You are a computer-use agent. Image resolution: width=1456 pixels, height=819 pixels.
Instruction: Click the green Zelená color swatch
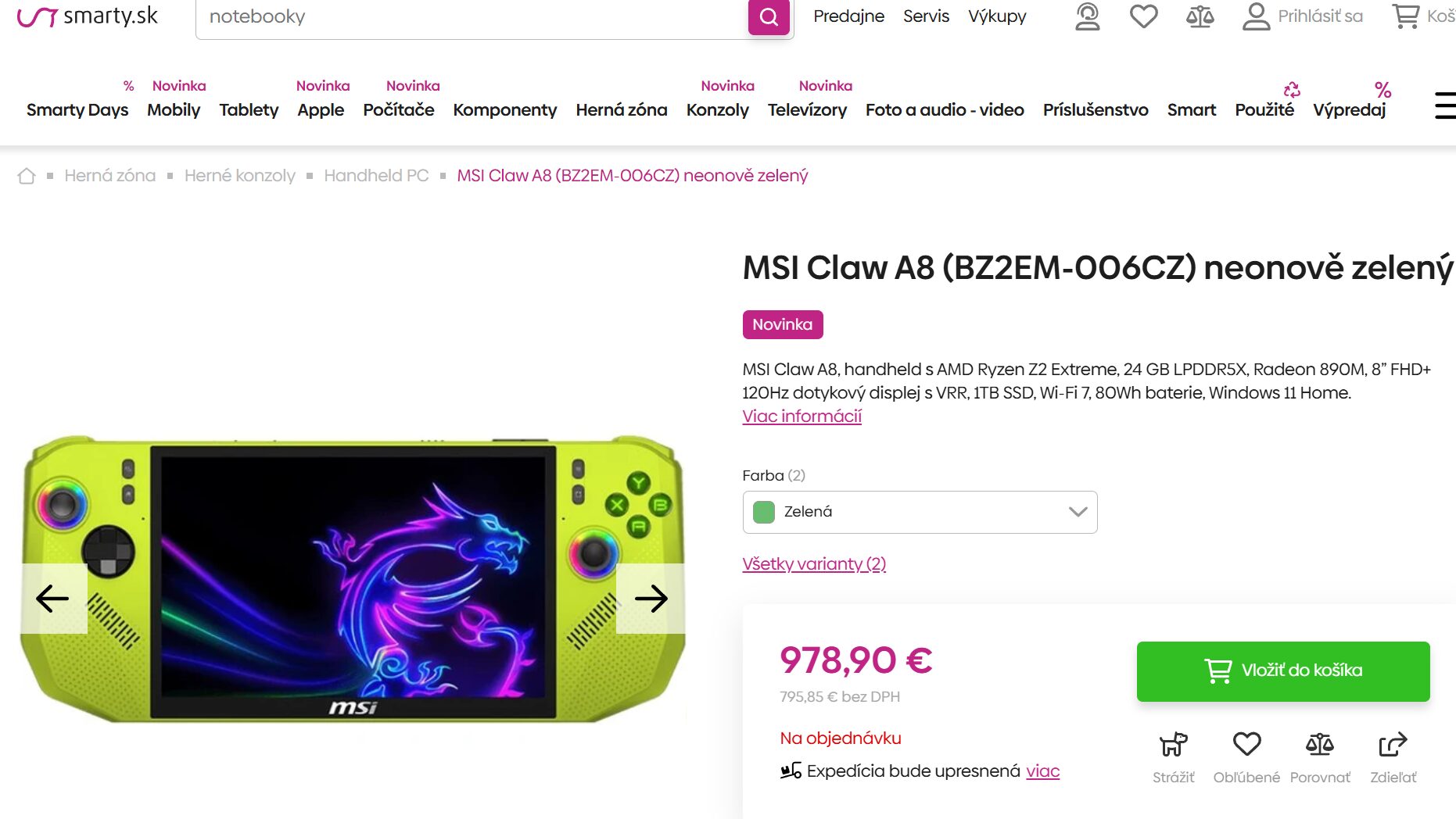click(763, 512)
